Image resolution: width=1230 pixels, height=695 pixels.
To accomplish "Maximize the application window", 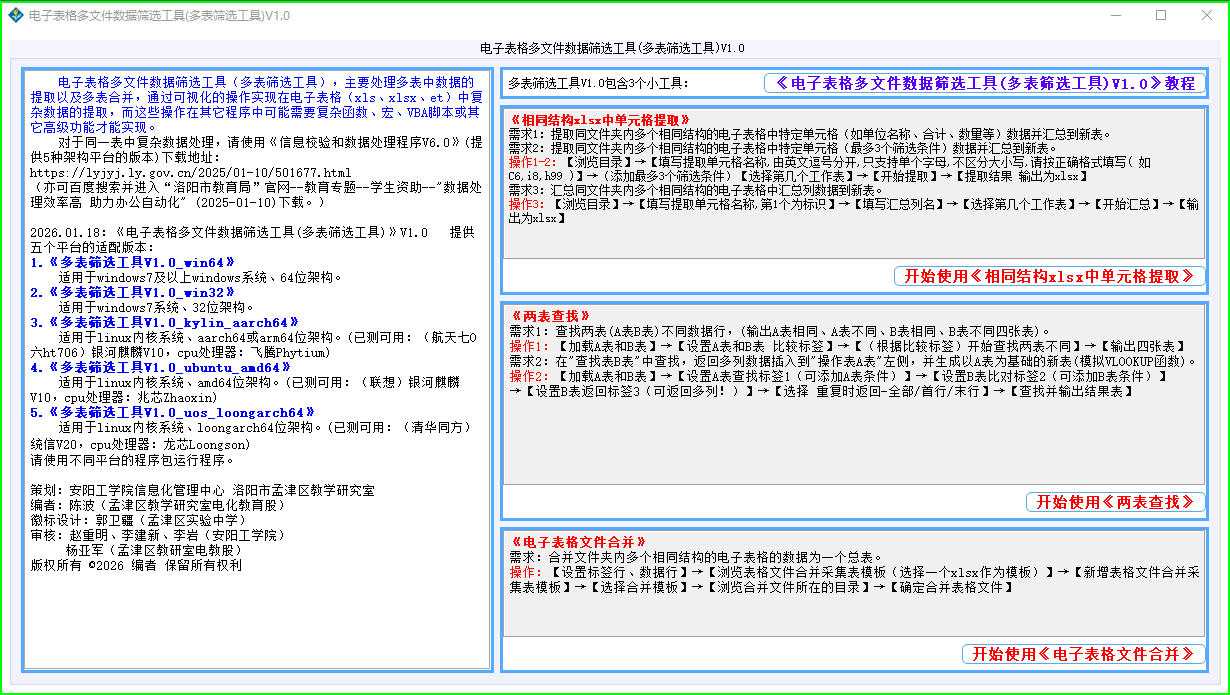I will pos(1161,16).
